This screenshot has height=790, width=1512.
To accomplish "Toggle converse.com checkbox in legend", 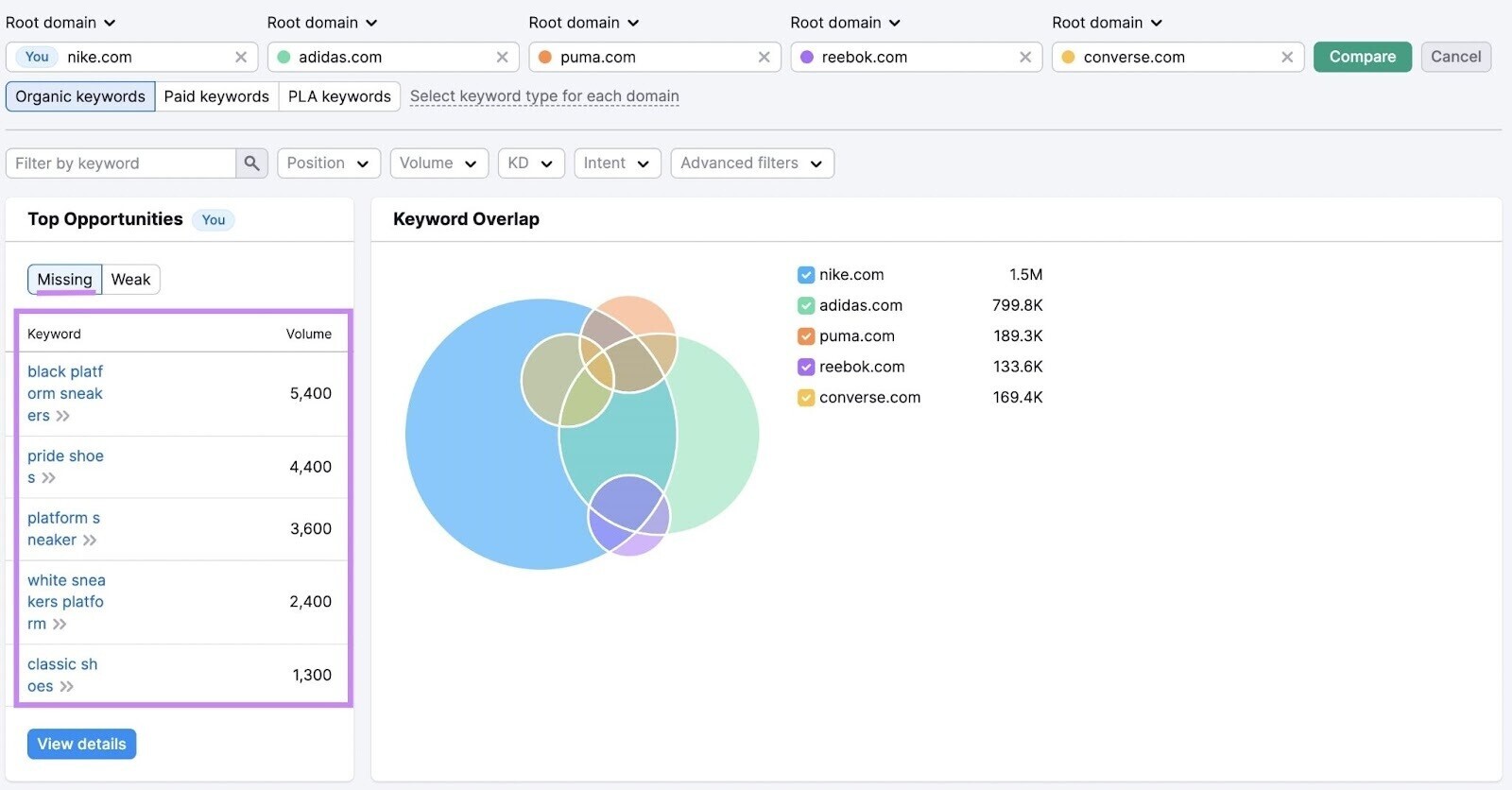I will (806, 398).
